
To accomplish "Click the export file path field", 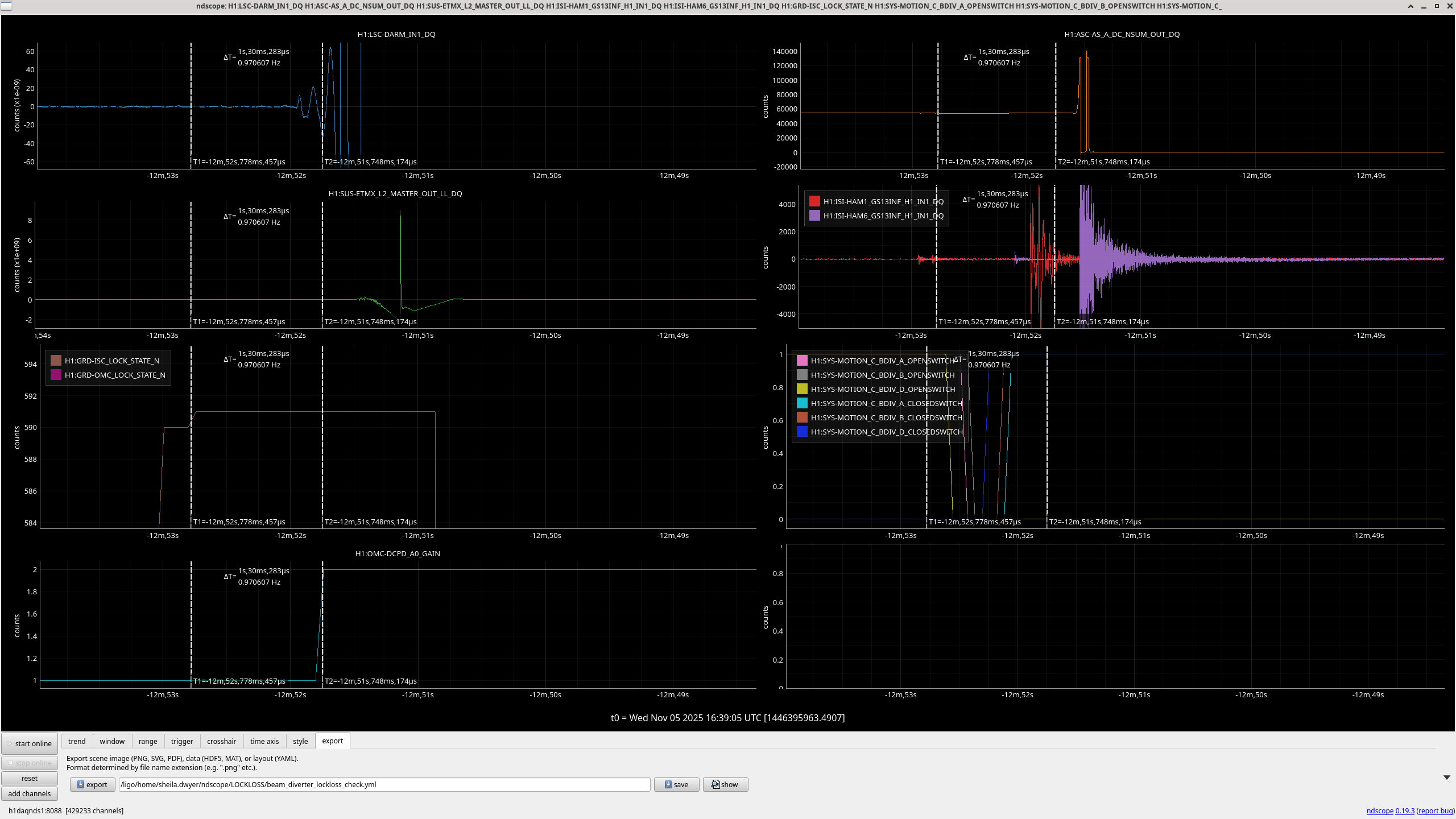I will click(384, 784).
